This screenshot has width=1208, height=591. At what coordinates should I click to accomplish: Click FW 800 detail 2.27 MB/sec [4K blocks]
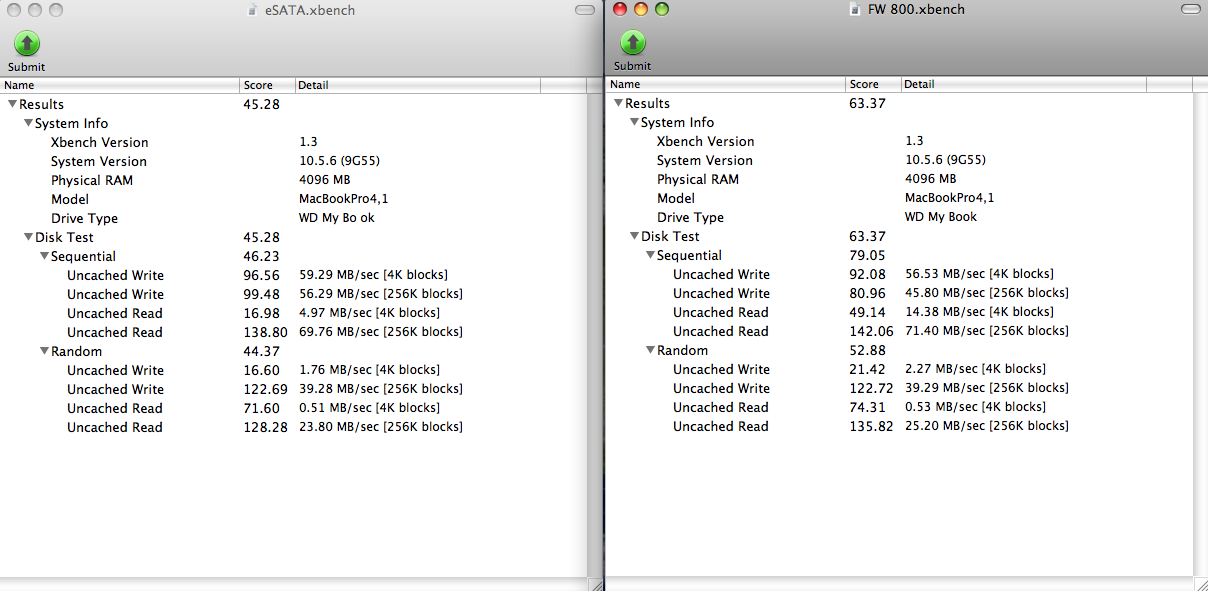pyautogui.click(x=975, y=369)
